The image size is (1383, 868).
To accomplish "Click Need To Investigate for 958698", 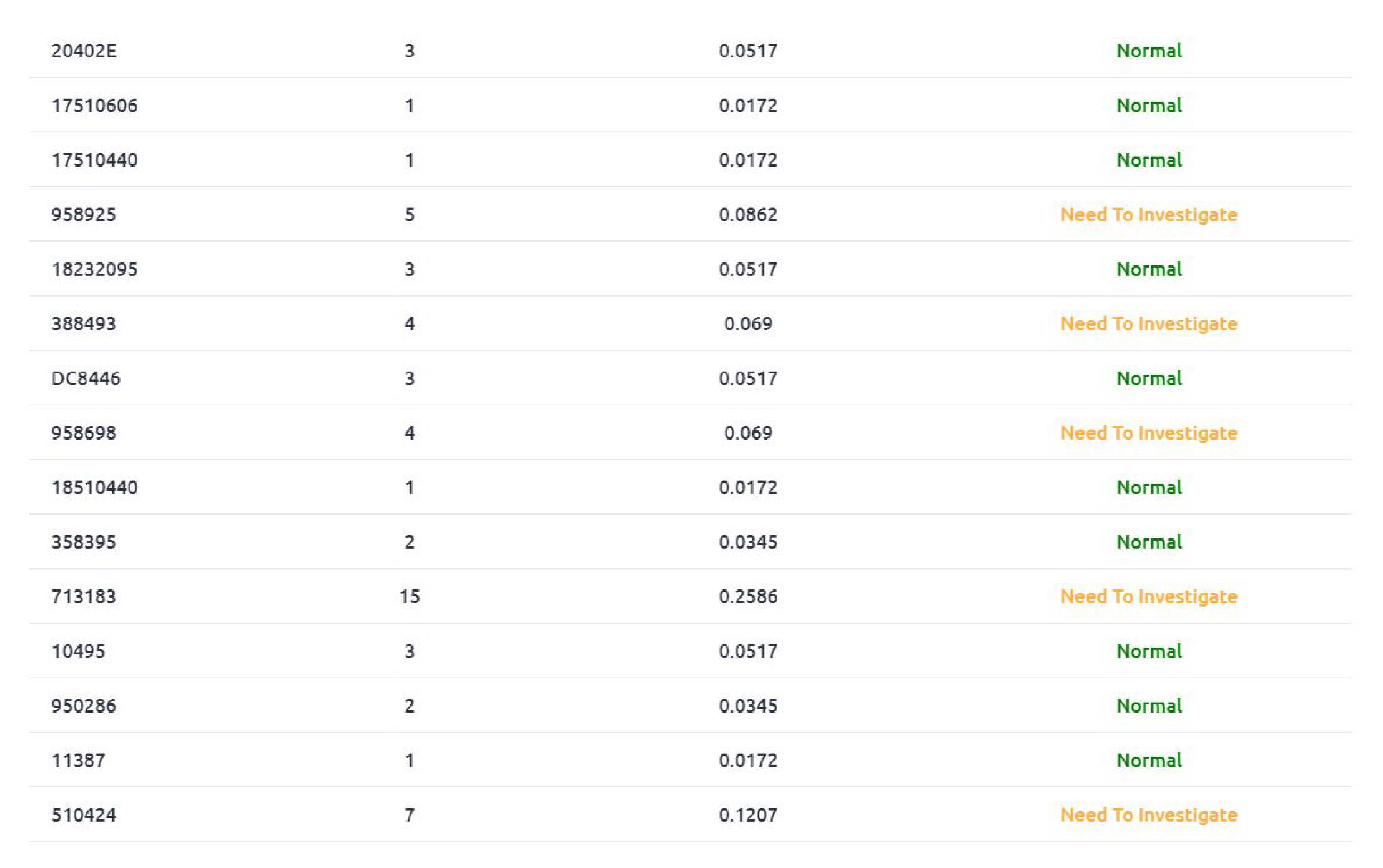I will click(x=1148, y=433).
